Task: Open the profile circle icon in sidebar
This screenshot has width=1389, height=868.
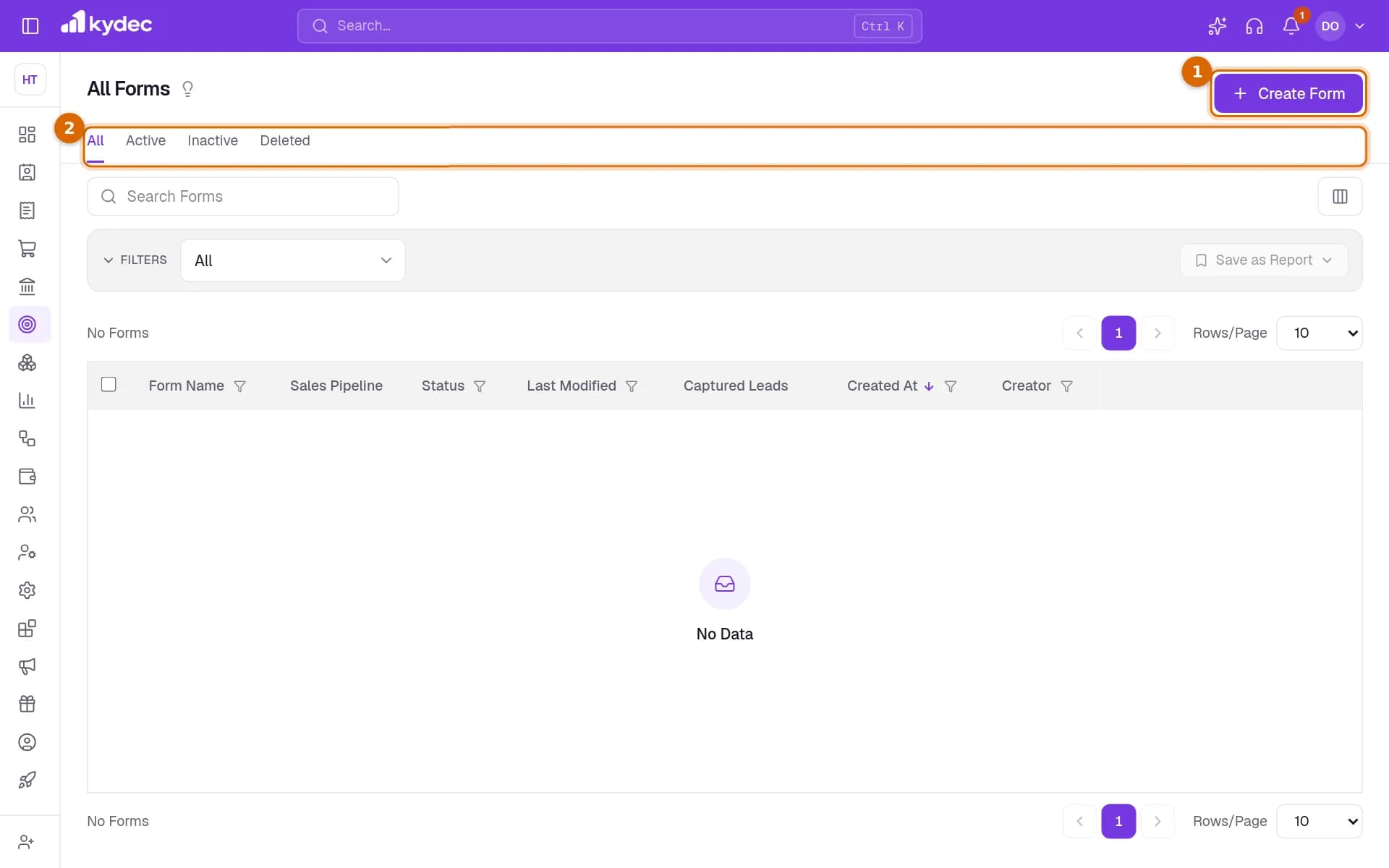Action: 27,742
